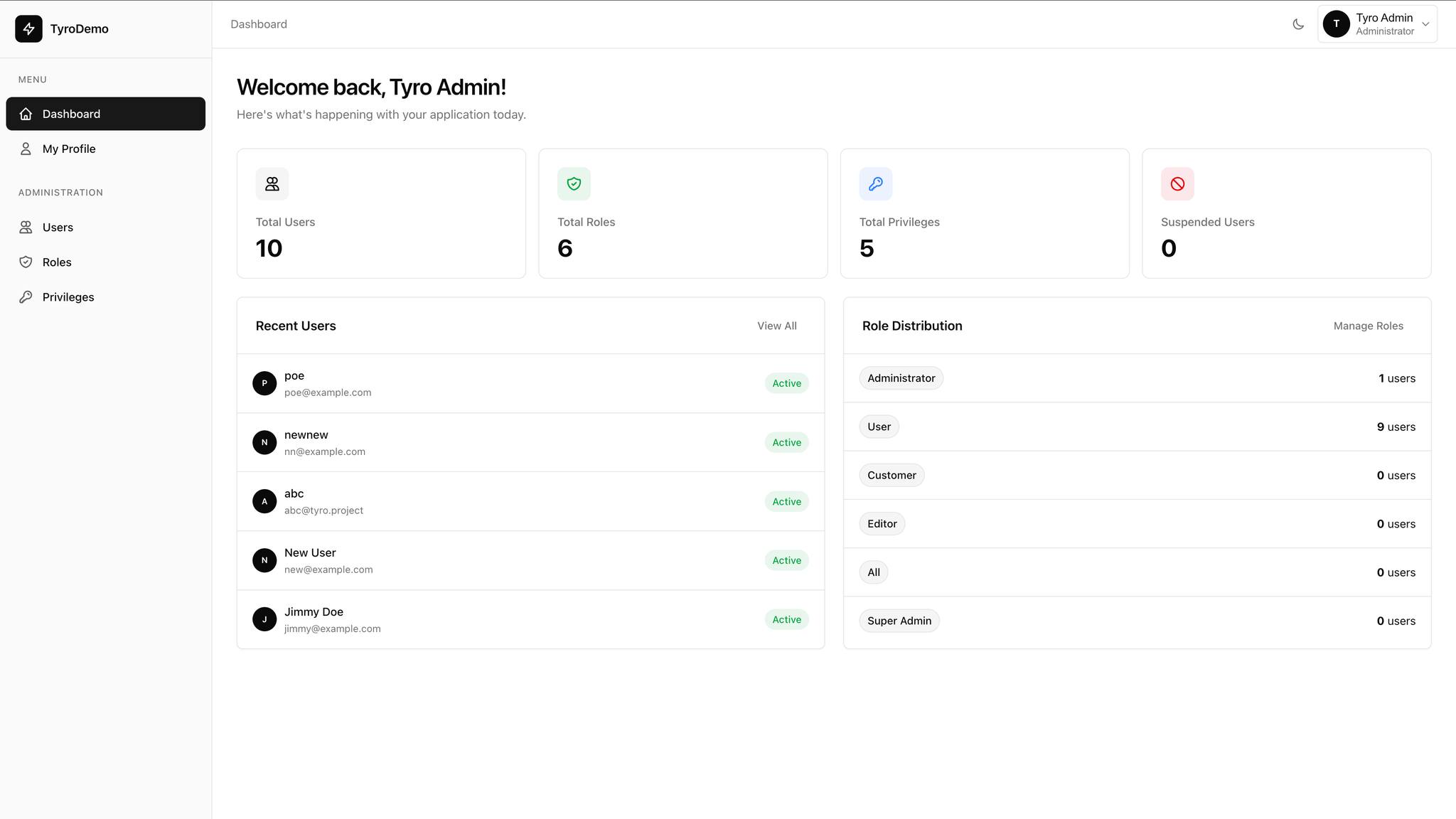Open Privileges in the sidebar
The height and width of the screenshot is (819, 1456).
coord(106,297)
